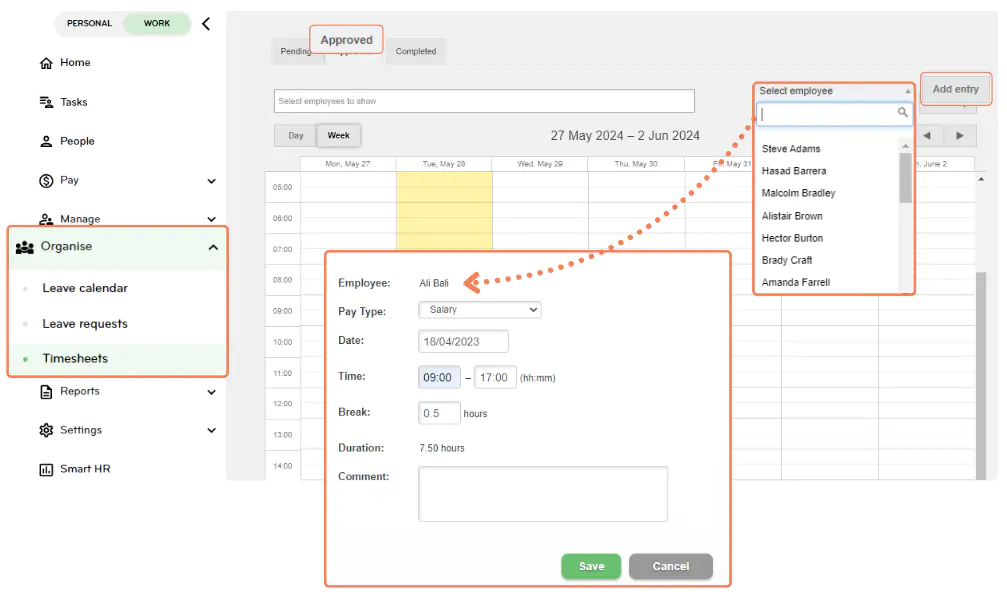Click the Save button
This screenshot has height=595, width=1007.
(591, 566)
